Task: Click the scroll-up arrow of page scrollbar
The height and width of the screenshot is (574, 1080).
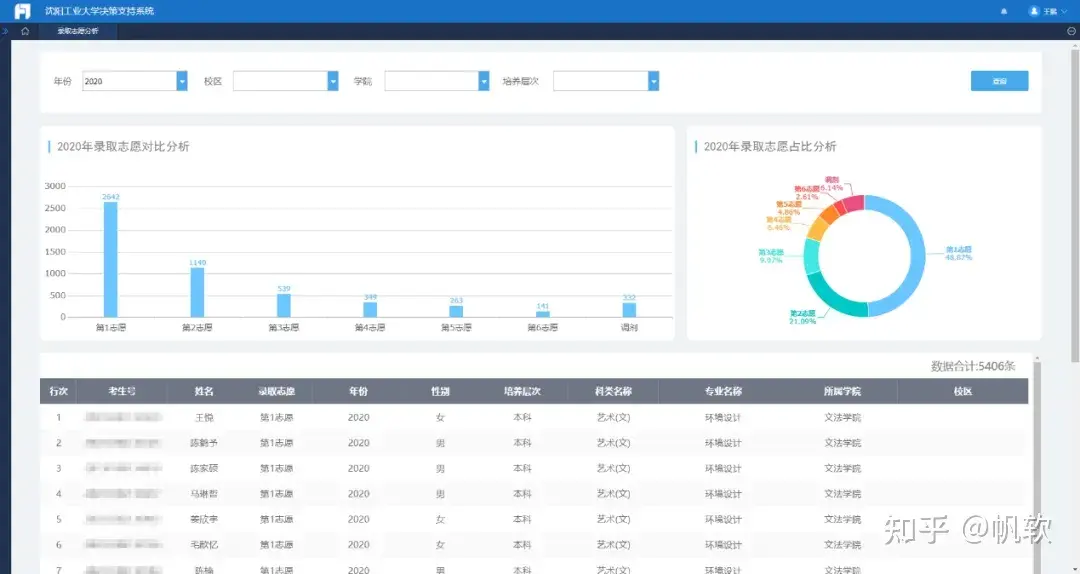Action: pyautogui.click(x=1075, y=44)
